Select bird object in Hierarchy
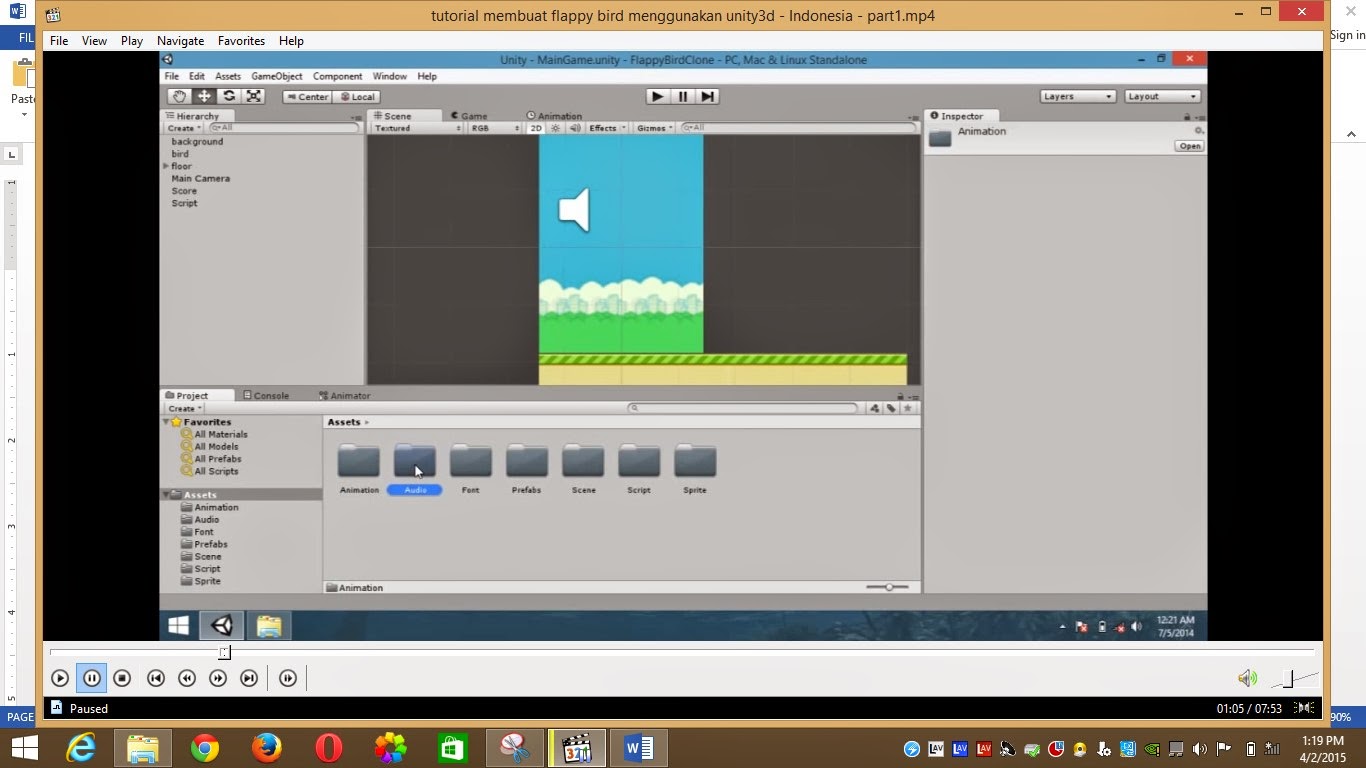The image size is (1366, 768). (x=180, y=154)
